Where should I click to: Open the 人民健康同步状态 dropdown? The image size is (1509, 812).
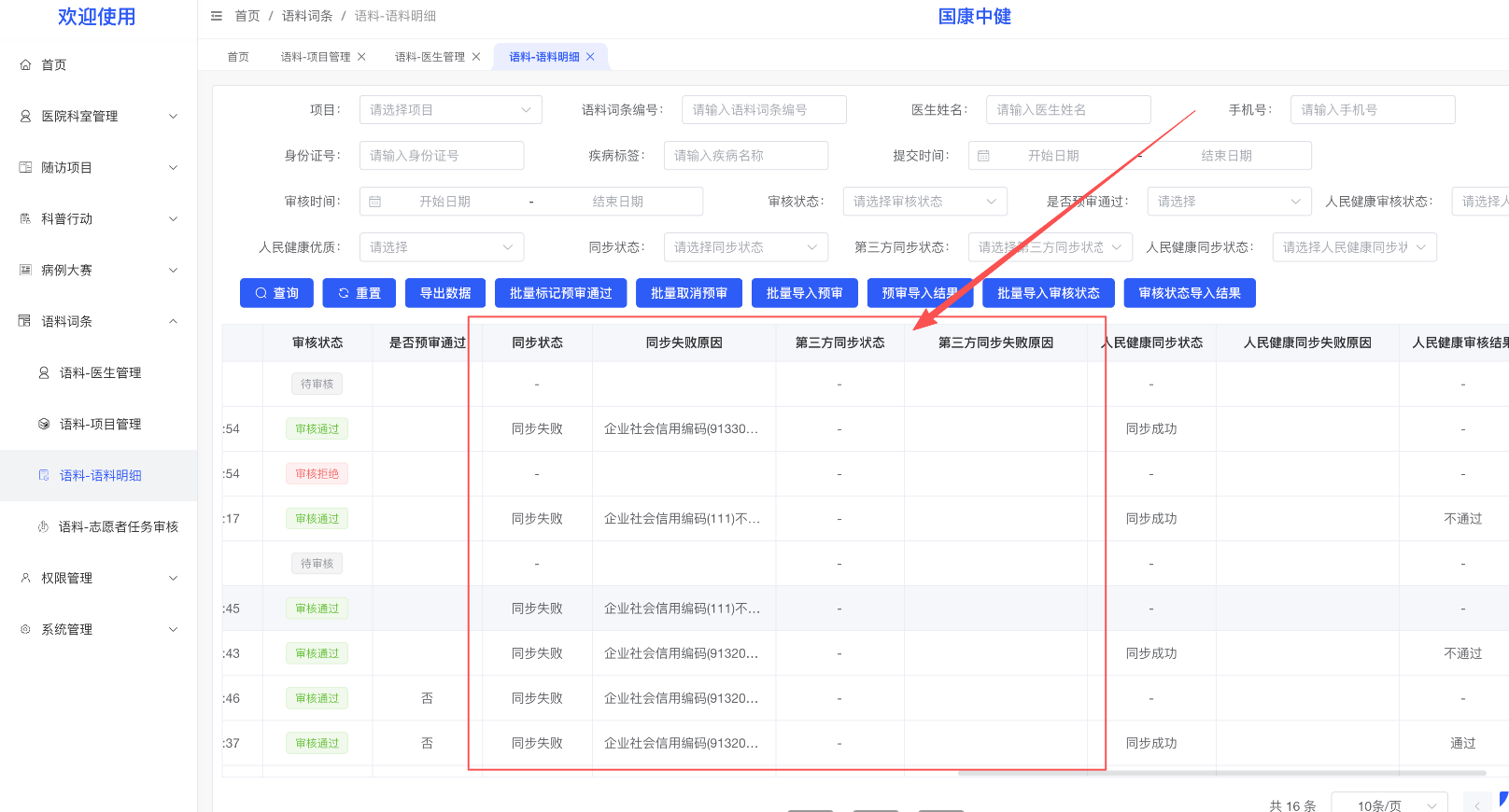1355,247
